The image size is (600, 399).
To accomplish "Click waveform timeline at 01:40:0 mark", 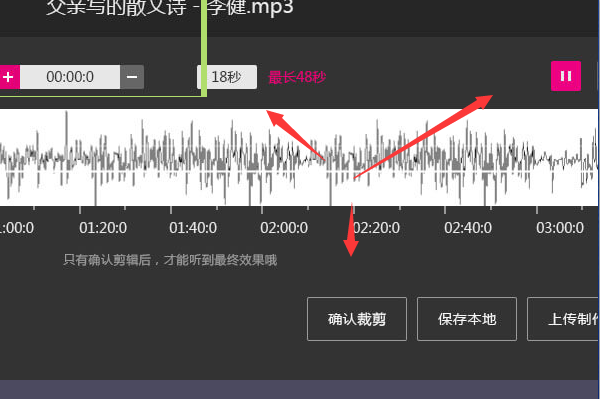I will point(193,228).
